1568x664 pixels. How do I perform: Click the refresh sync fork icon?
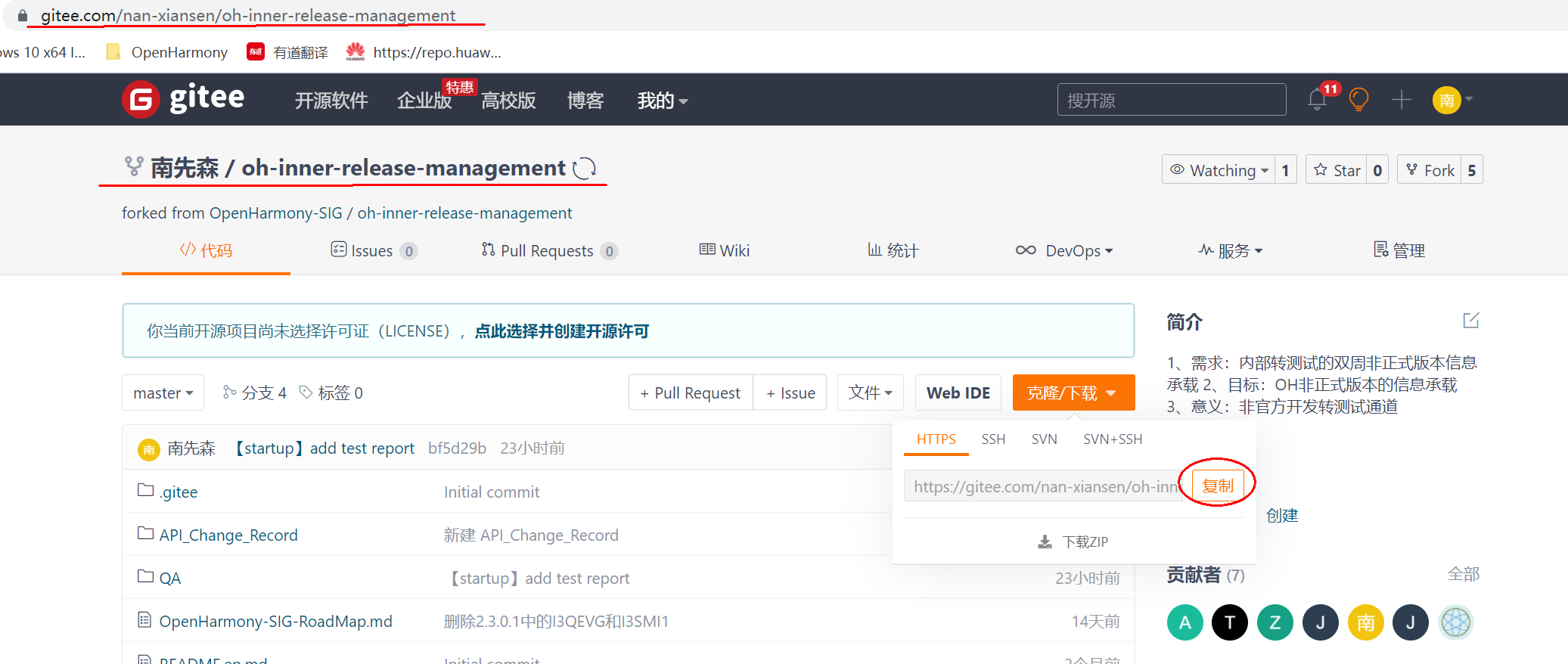[x=585, y=168]
